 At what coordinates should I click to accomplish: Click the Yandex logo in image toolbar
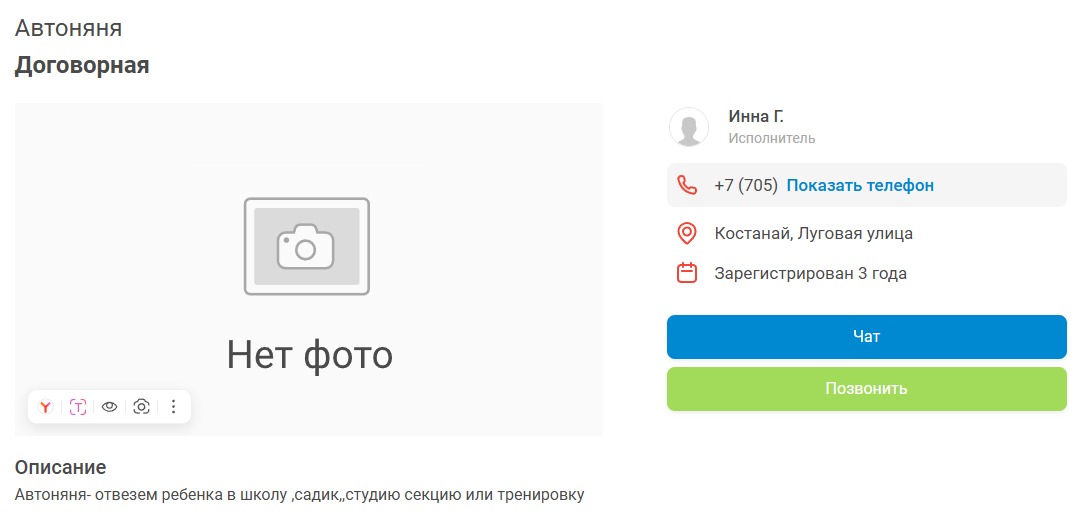[45, 407]
